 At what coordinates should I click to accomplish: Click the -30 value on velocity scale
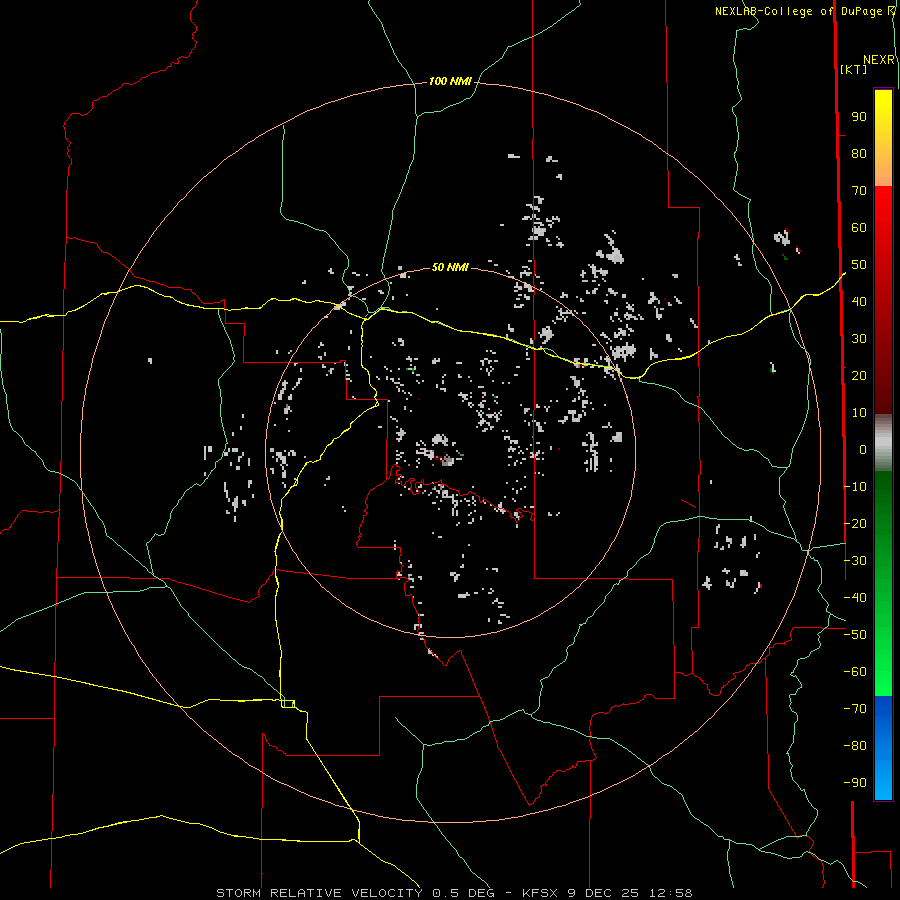click(855, 561)
